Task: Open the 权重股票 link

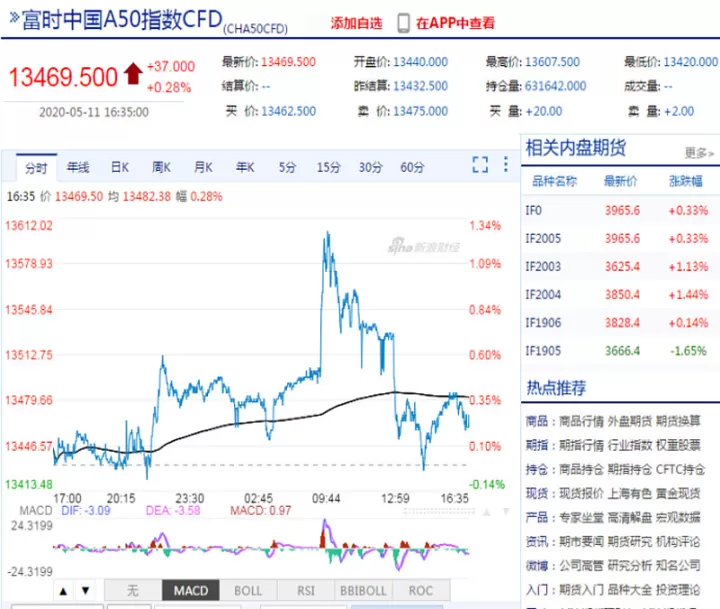Action: pos(678,445)
